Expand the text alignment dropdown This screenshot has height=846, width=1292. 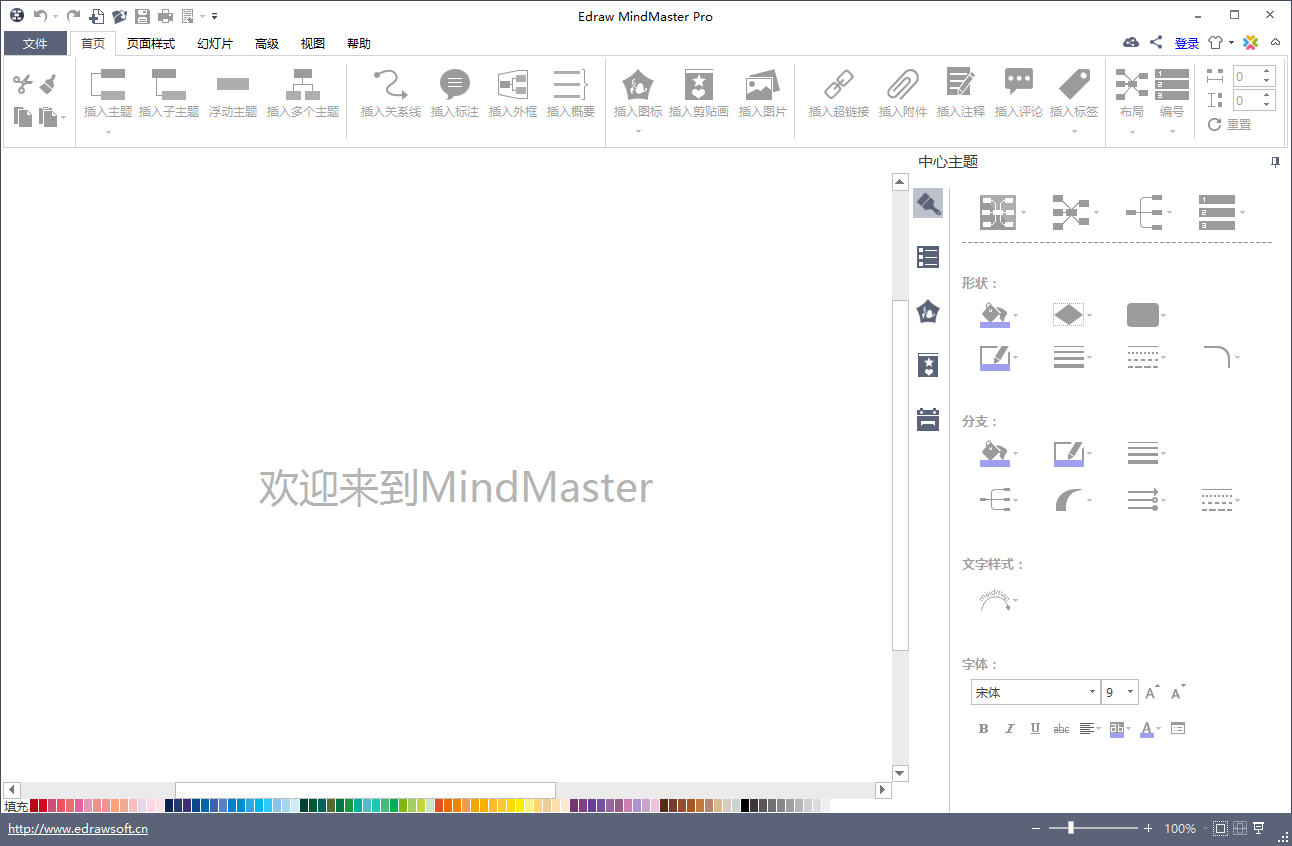[x=1099, y=729]
